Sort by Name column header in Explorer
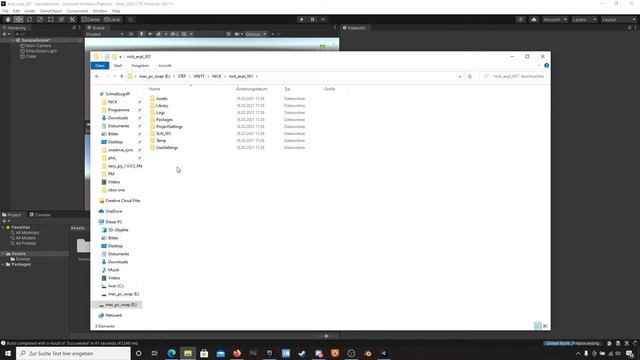640x360 pixels. (x=154, y=89)
